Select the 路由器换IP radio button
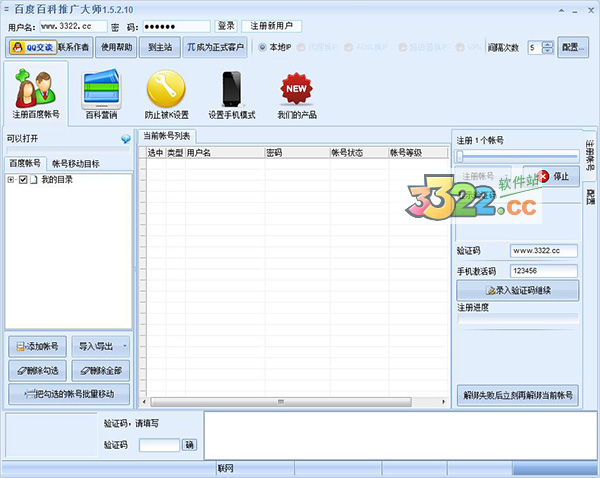 (402, 47)
